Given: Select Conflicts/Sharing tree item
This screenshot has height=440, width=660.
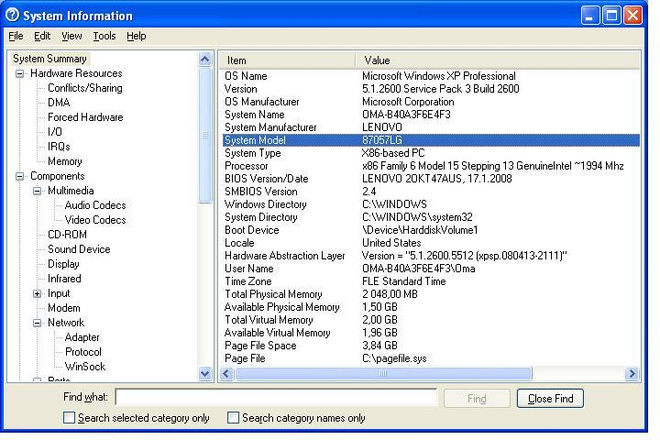Looking at the screenshot, I should [x=85, y=88].
